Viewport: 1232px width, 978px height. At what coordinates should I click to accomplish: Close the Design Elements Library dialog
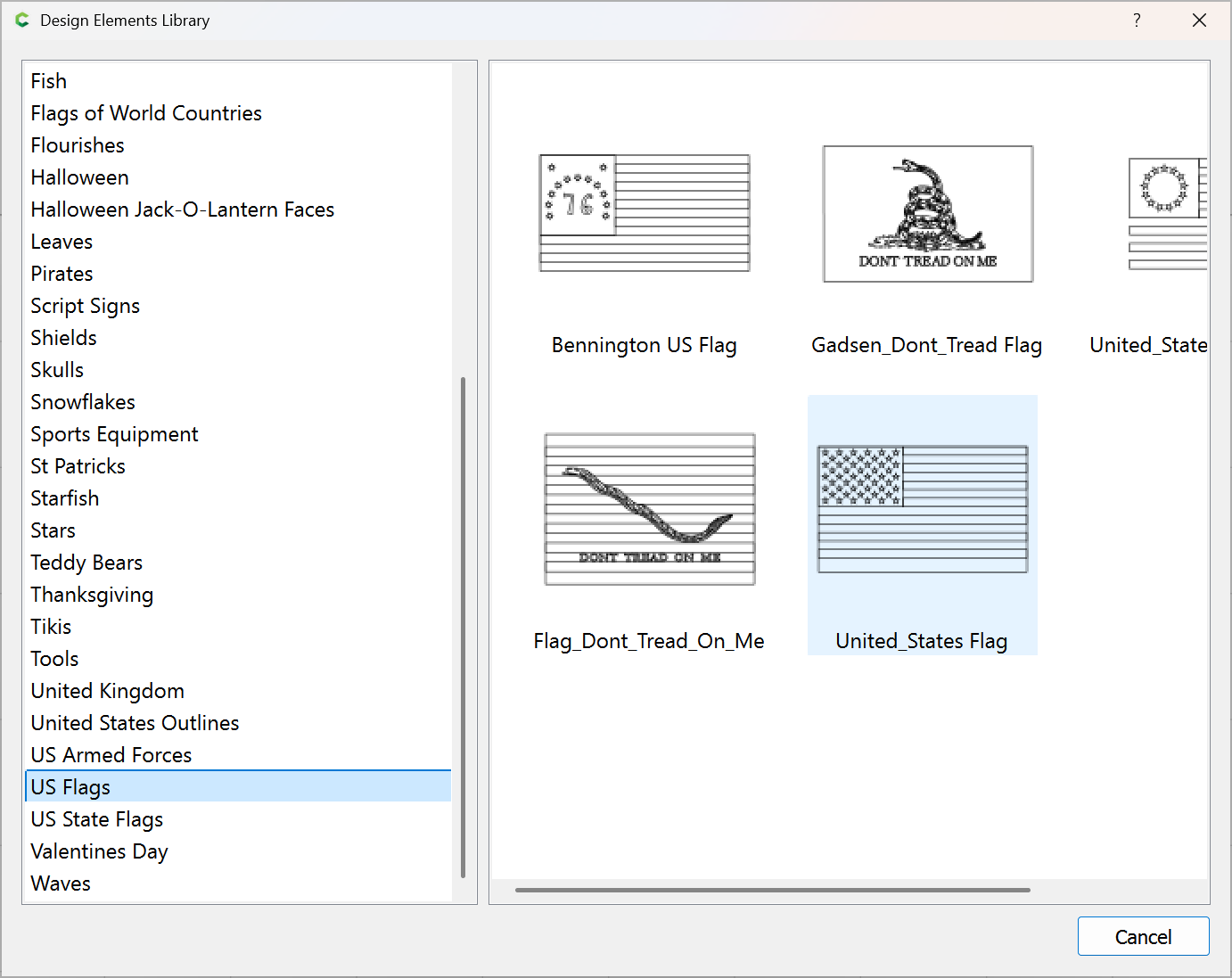[x=1199, y=21]
